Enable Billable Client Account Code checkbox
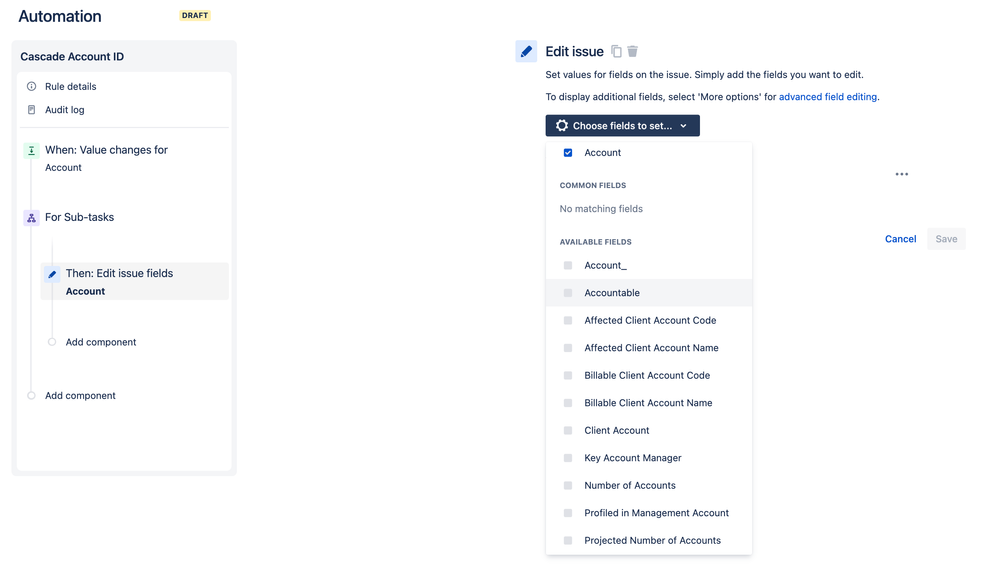This screenshot has height=574, width=998. (x=568, y=375)
